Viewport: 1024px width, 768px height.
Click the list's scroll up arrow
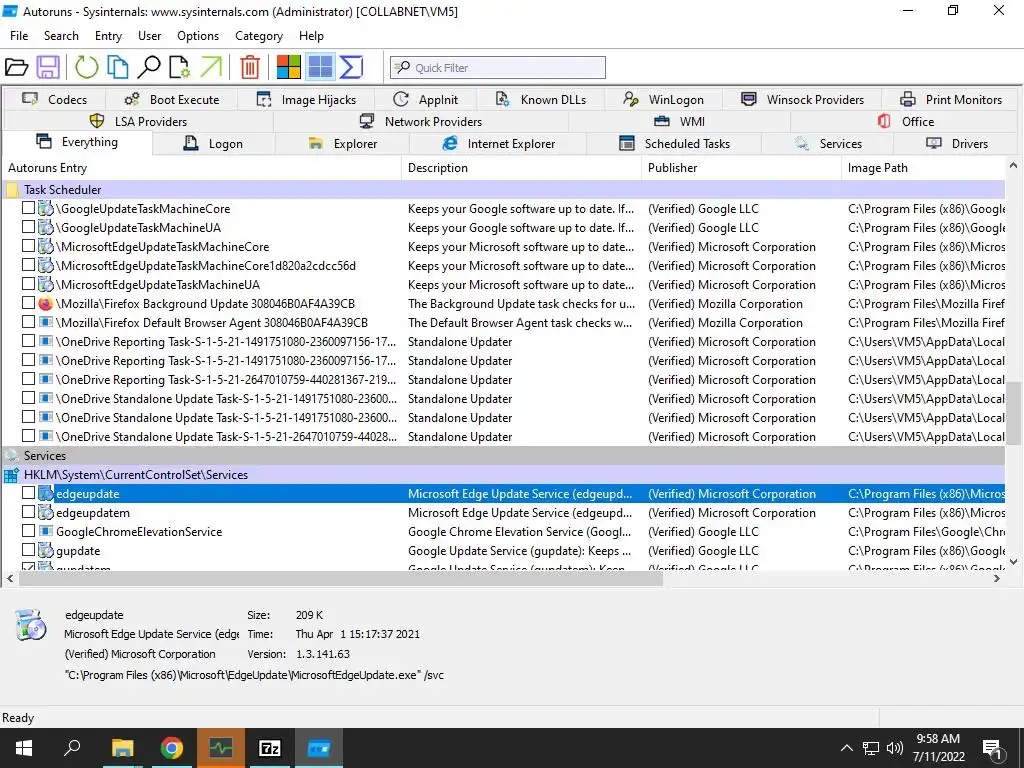(x=1013, y=166)
